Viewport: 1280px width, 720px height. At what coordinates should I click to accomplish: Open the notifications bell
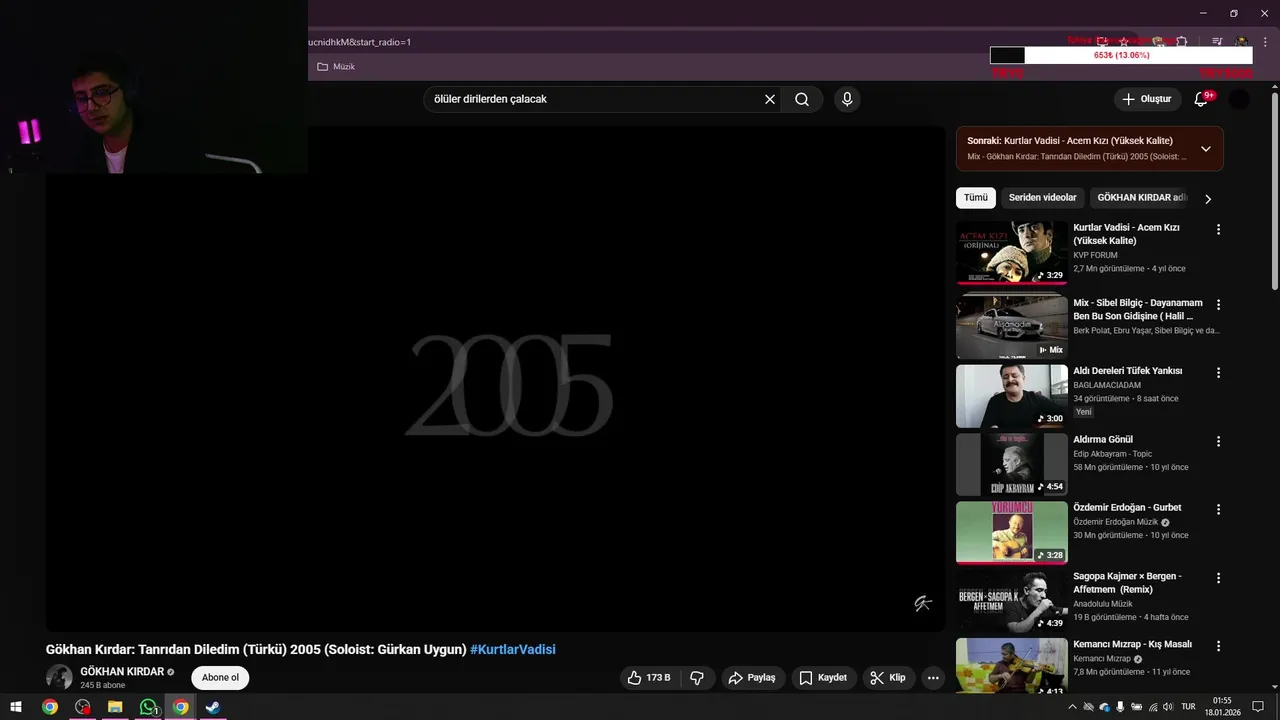1202,99
